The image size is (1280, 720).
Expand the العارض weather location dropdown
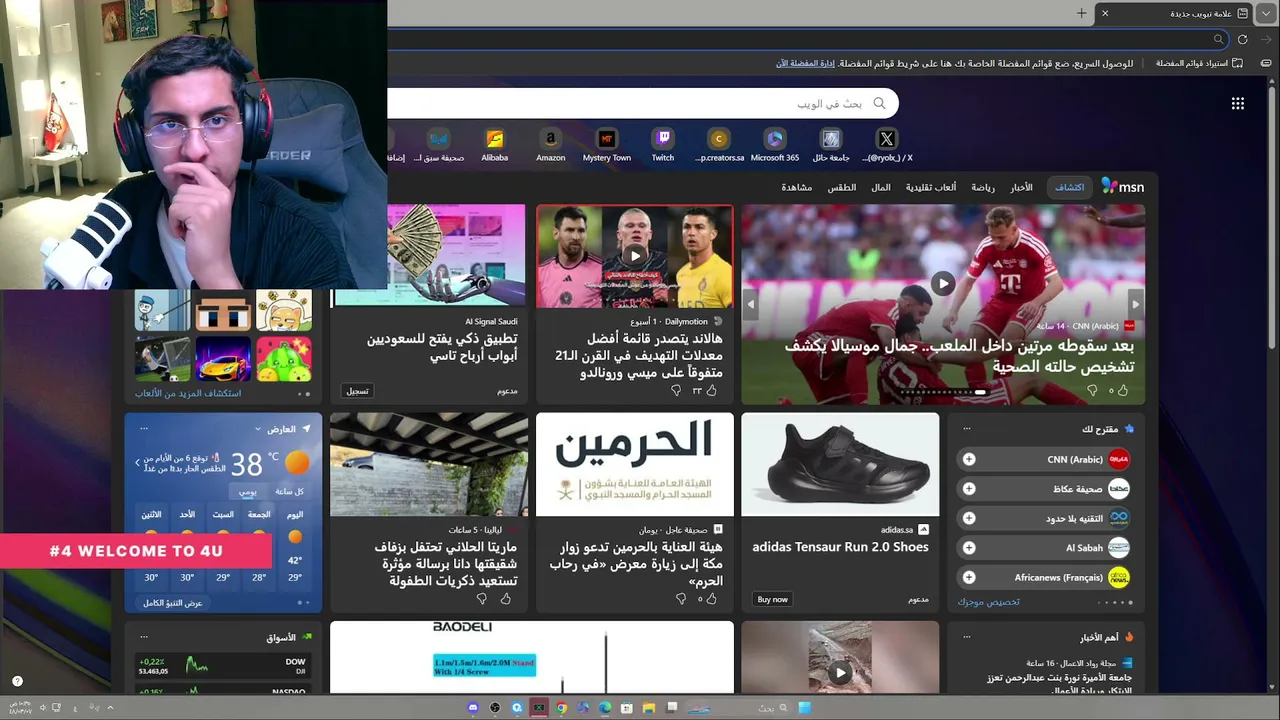pos(260,429)
